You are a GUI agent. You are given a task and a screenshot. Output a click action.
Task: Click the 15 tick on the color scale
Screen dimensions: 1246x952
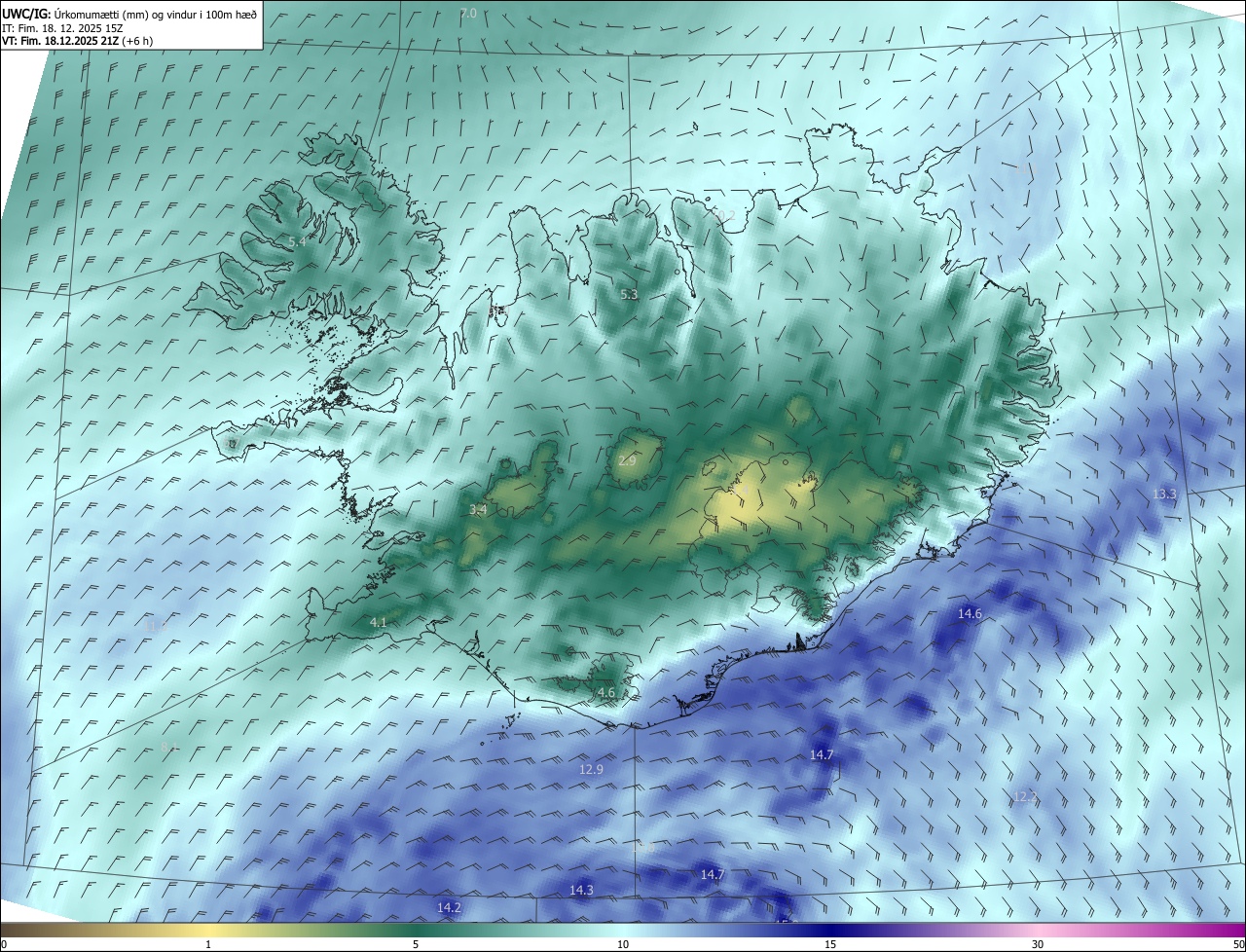tap(830, 945)
